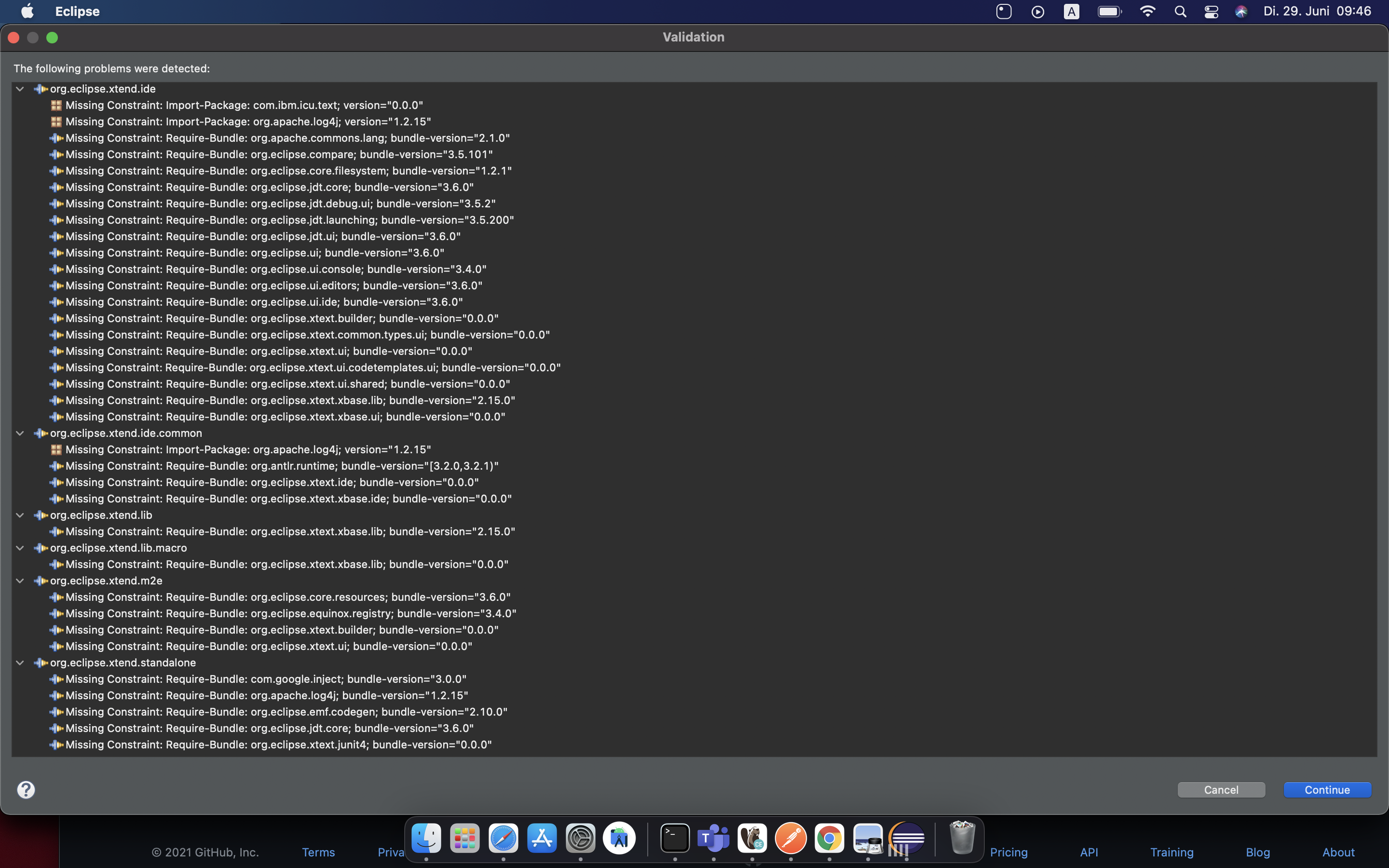Image resolution: width=1389 pixels, height=868 pixels.
Task: Collapse the org.eclipse.xtend.m2e section
Action: (x=19, y=581)
